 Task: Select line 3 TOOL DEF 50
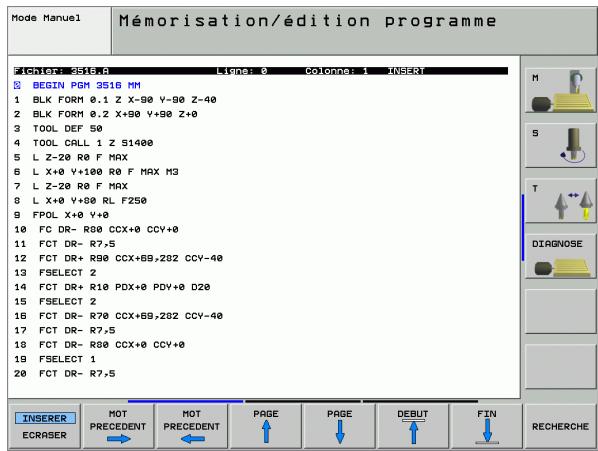pyautogui.click(x=58, y=128)
